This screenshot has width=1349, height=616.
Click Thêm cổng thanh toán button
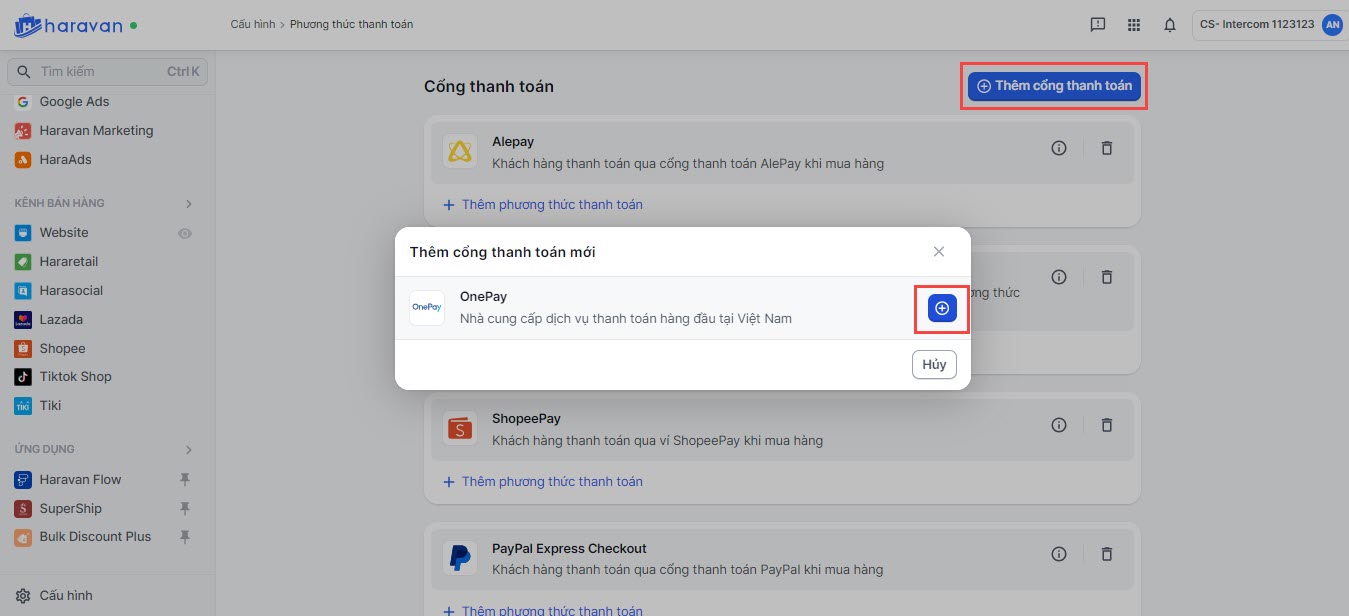(1054, 86)
